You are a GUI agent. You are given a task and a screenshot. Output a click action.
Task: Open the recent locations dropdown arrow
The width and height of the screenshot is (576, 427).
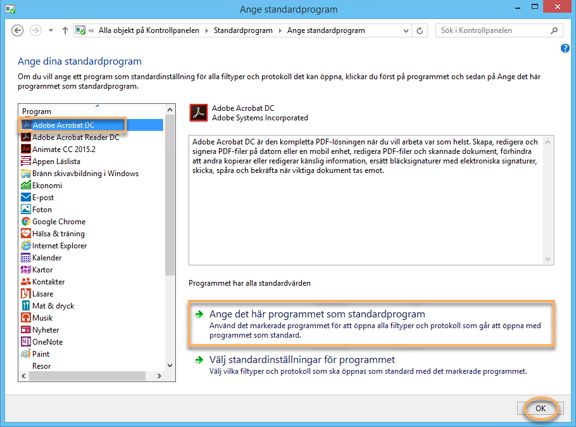click(x=51, y=30)
